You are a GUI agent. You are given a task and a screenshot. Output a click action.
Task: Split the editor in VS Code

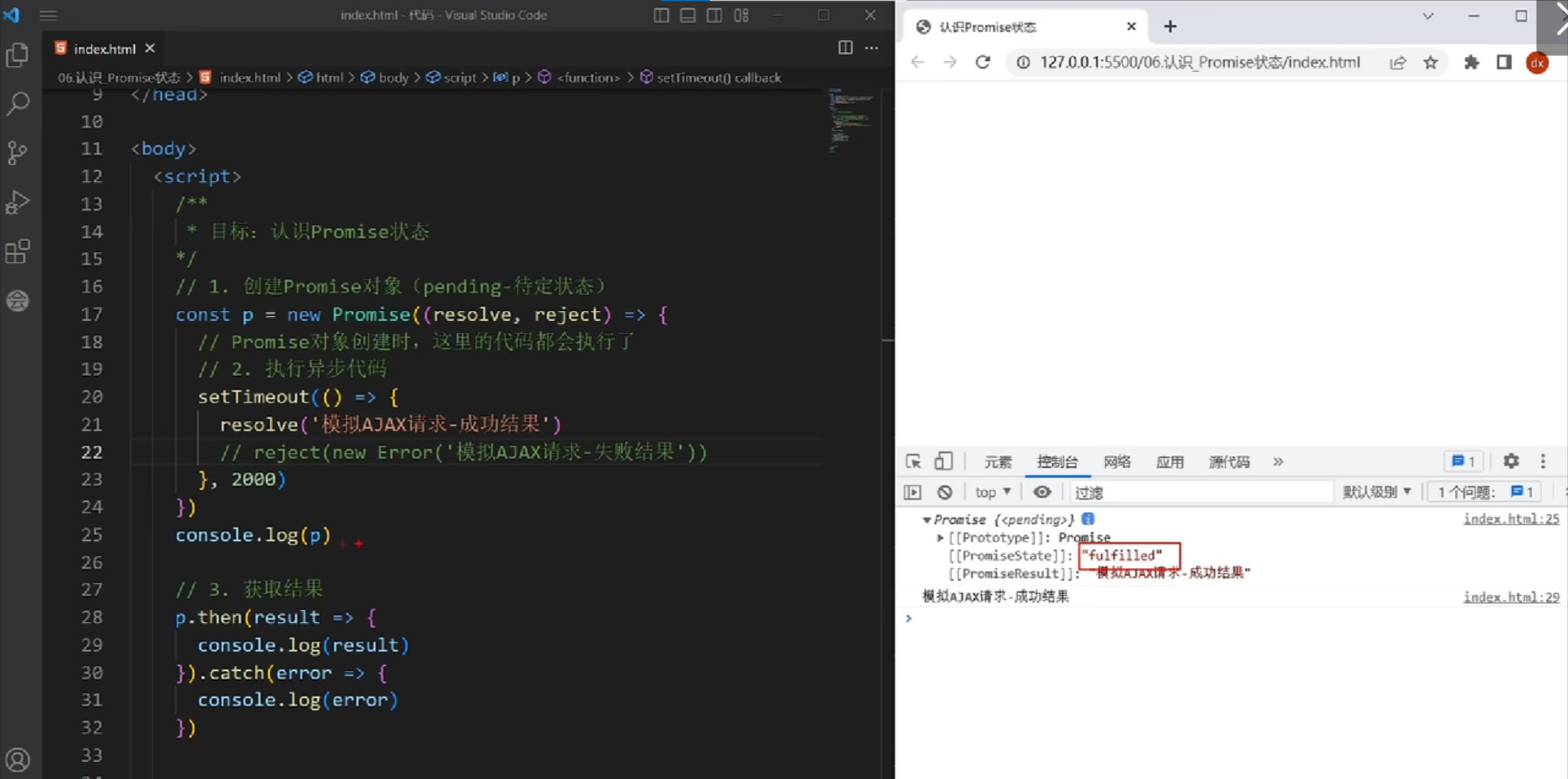[x=844, y=47]
